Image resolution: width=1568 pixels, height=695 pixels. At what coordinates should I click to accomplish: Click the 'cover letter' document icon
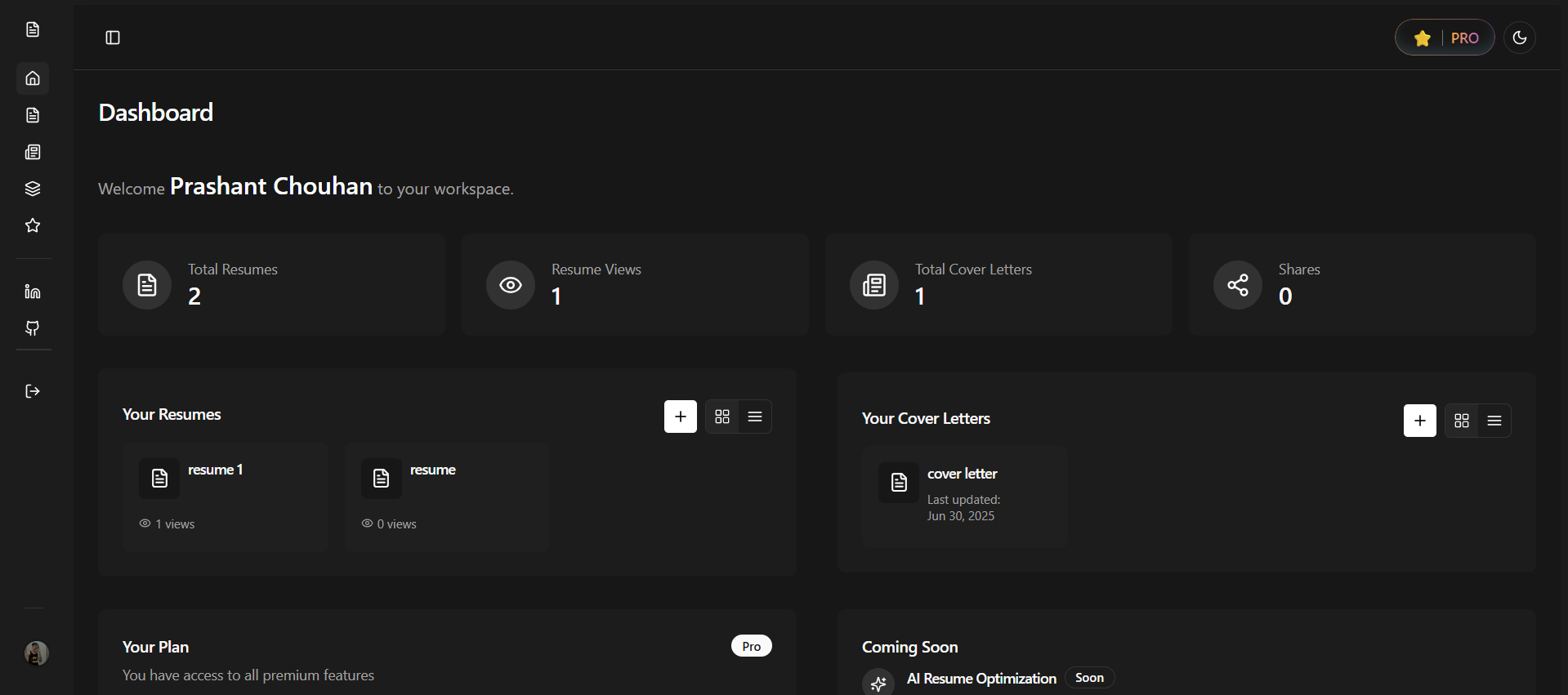899,483
